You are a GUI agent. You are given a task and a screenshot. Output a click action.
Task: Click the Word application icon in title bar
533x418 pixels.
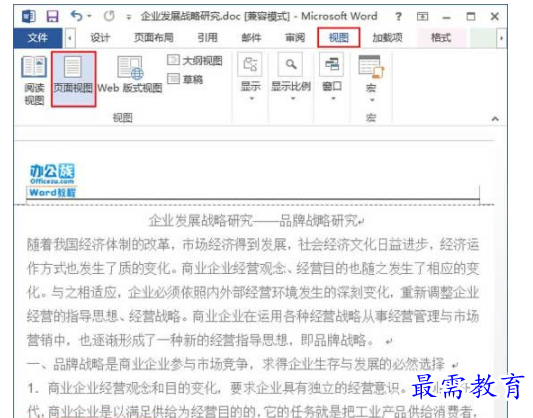[29, 16]
